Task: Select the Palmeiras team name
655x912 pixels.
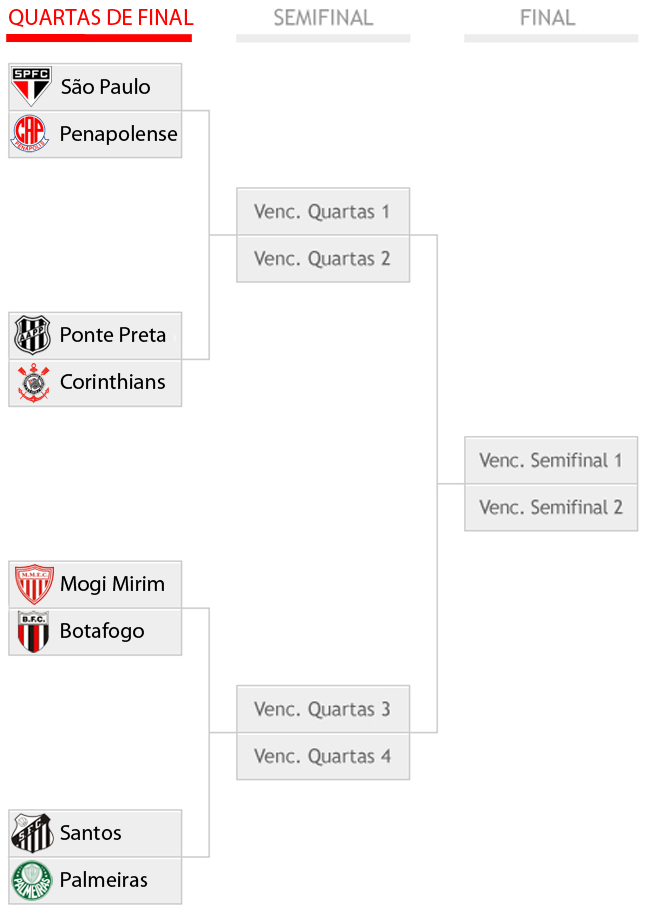Action: [104, 880]
